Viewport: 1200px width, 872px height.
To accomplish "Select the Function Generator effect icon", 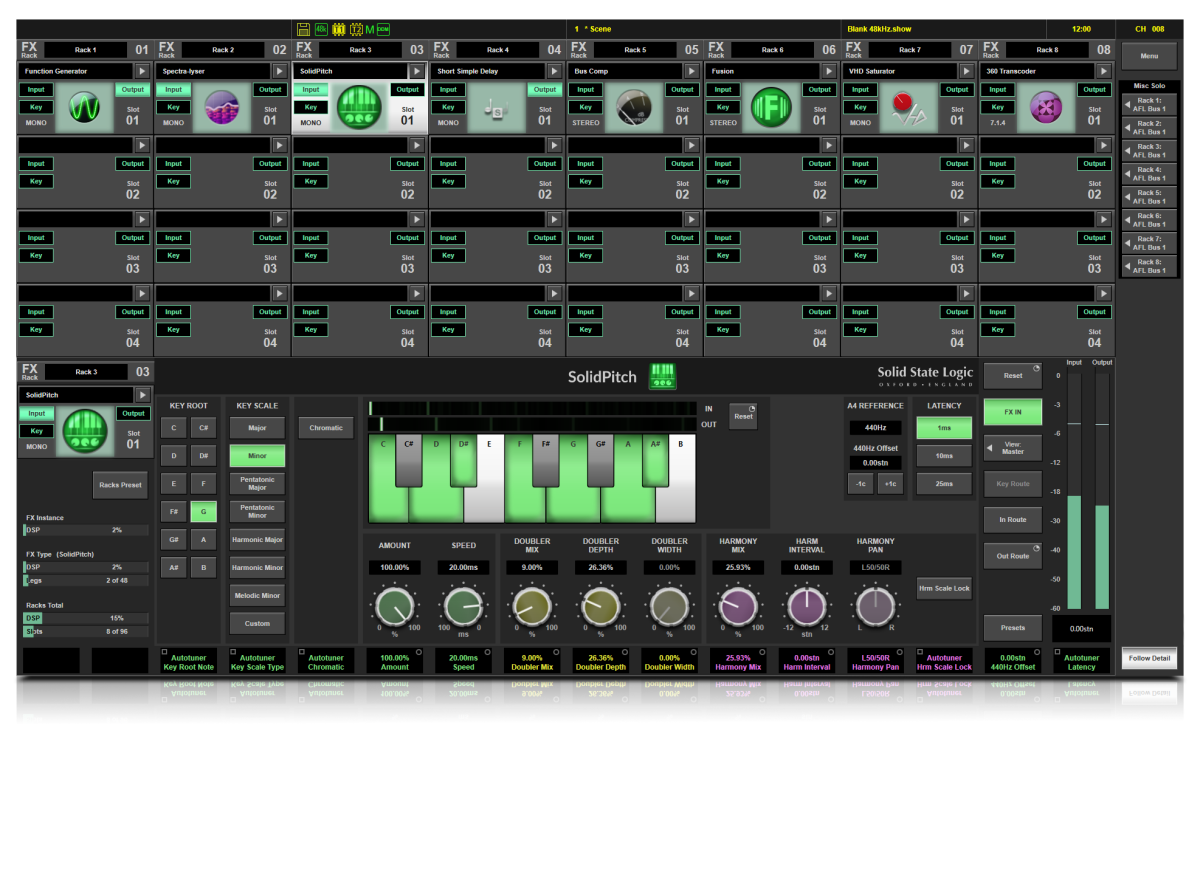I will [x=84, y=106].
